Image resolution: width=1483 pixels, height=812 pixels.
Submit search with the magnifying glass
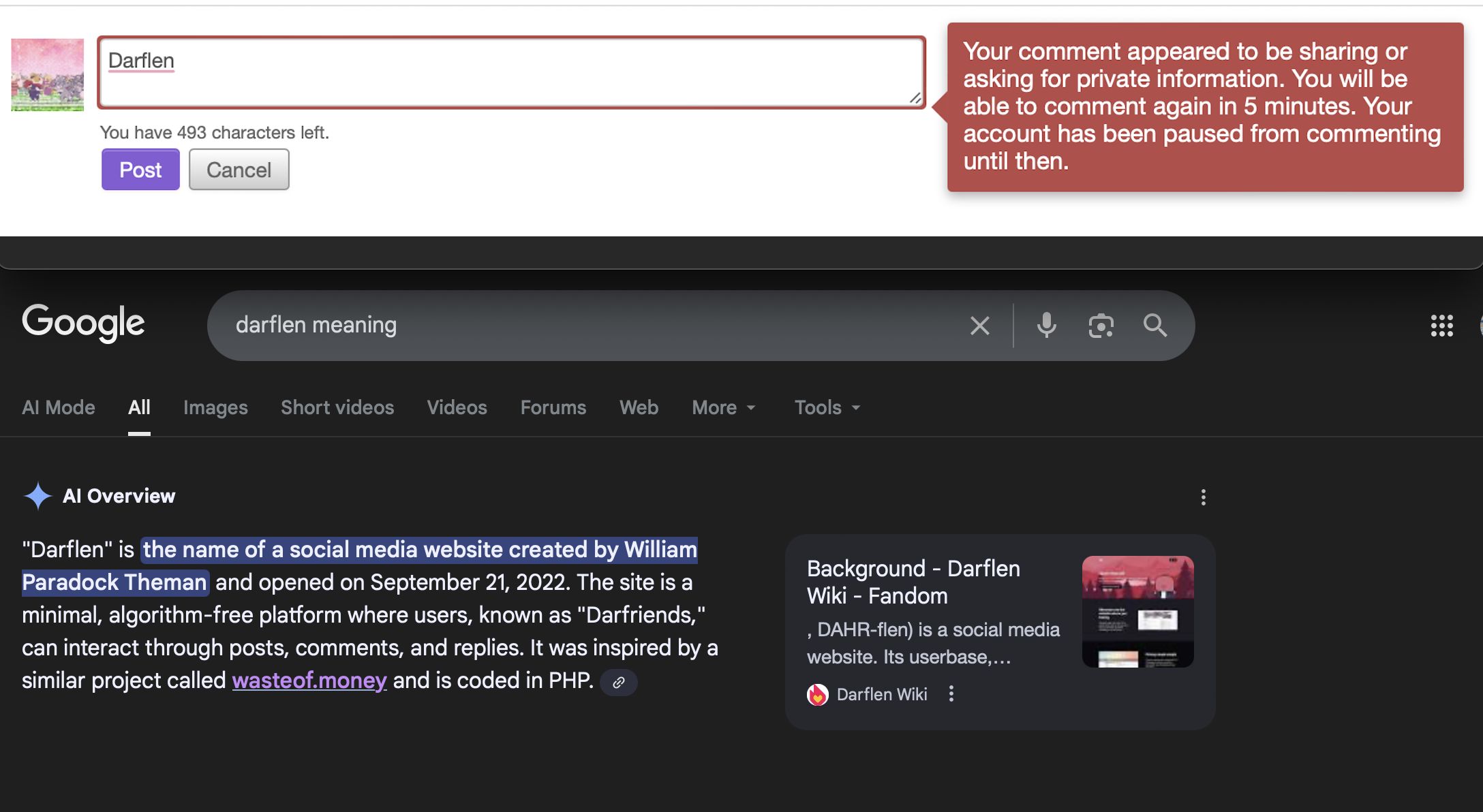1155,326
